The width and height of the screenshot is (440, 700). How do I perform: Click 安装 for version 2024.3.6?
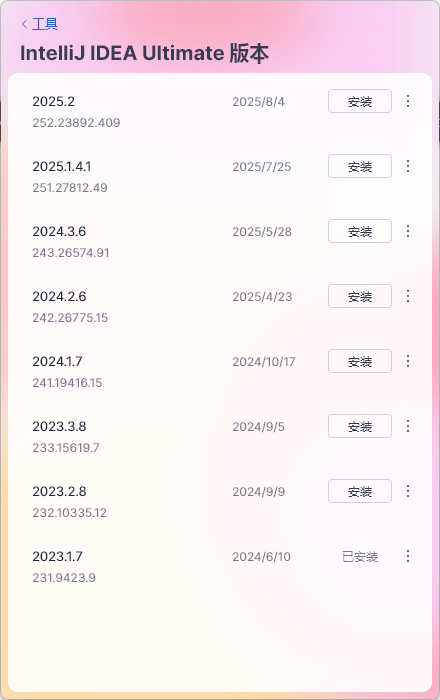(360, 231)
